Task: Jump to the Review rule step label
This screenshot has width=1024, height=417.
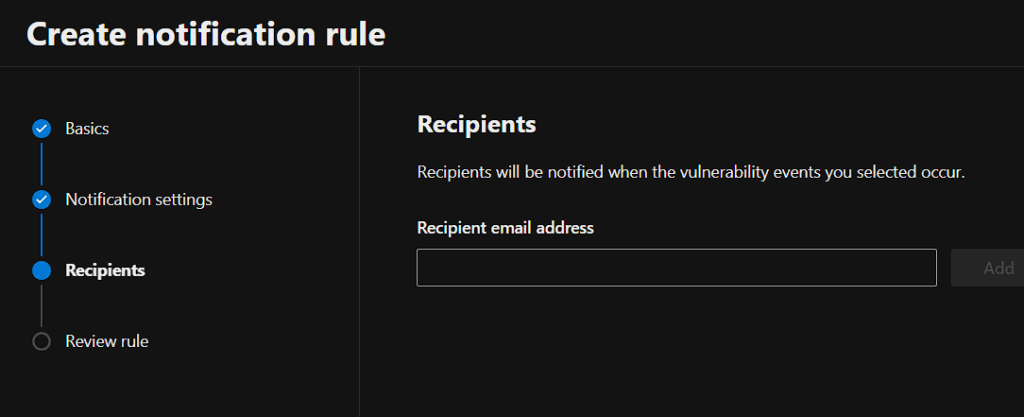Action: (x=106, y=341)
